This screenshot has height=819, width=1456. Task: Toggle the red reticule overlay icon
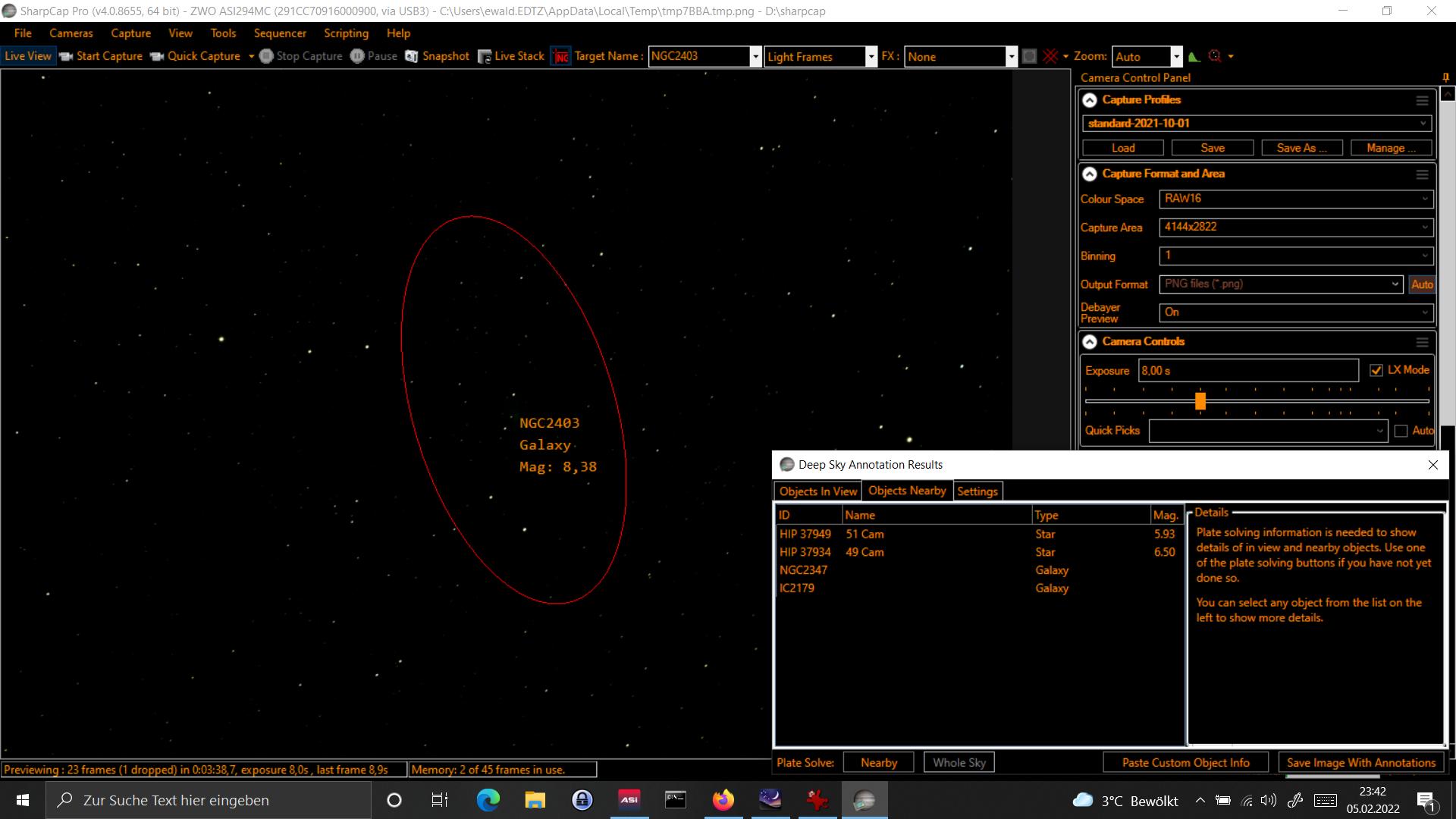(1050, 56)
